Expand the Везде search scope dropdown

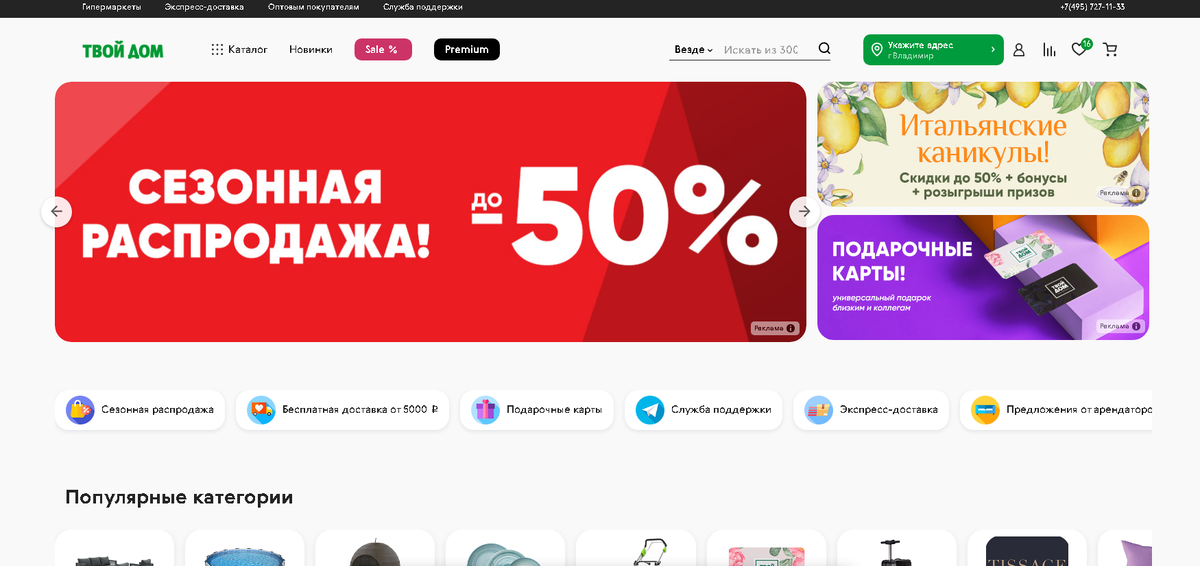(x=693, y=50)
